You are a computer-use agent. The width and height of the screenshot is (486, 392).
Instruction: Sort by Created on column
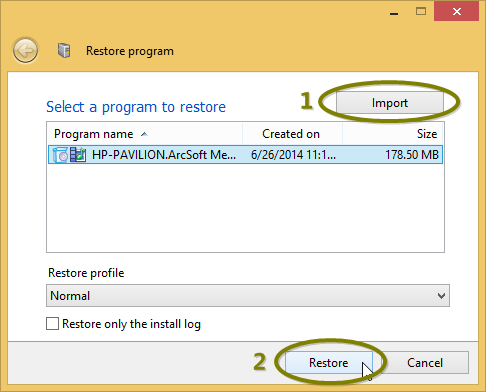(292, 134)
